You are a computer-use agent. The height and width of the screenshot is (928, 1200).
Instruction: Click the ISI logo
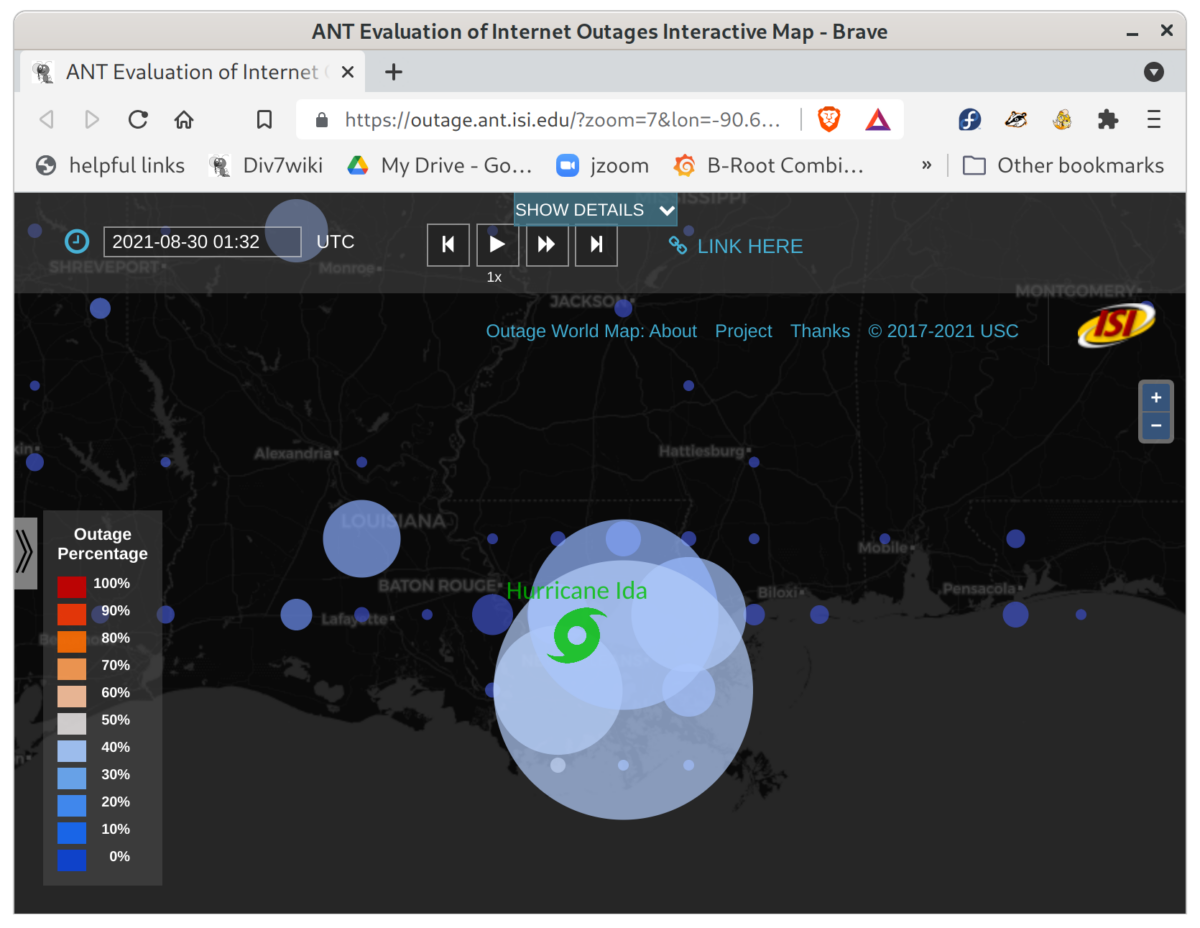tap(1116, 325)
